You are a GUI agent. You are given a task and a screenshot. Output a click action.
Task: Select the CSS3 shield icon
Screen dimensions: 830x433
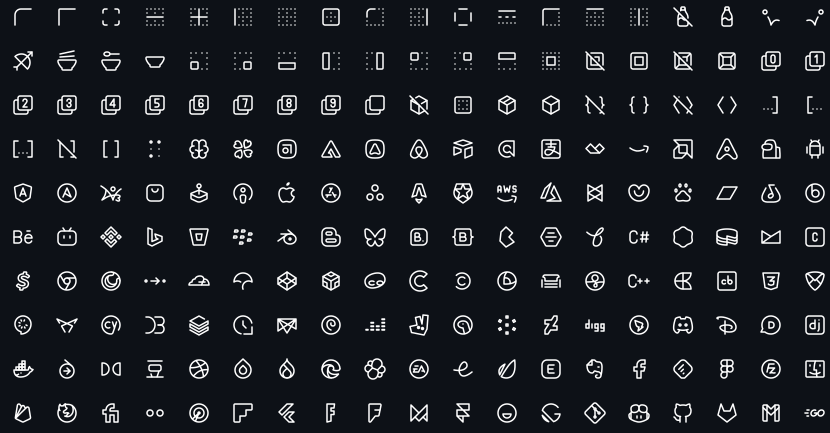tap(771, 281)
